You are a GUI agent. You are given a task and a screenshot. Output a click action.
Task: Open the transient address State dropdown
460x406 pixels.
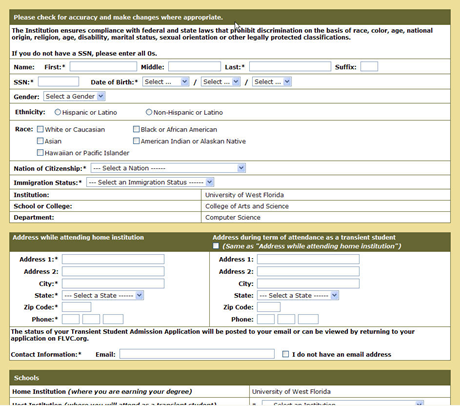[298, 295]
